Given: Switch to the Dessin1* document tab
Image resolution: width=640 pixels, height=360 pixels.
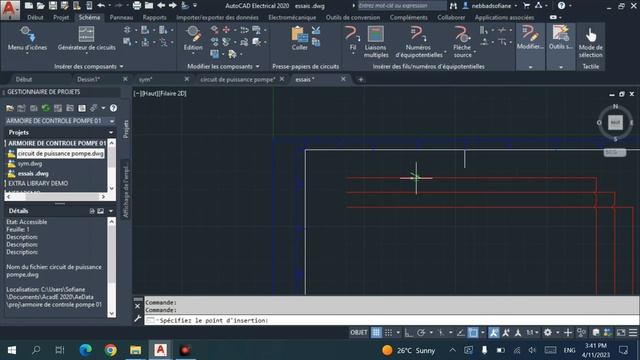Looking at the screenshot, I should click(89, 79).
